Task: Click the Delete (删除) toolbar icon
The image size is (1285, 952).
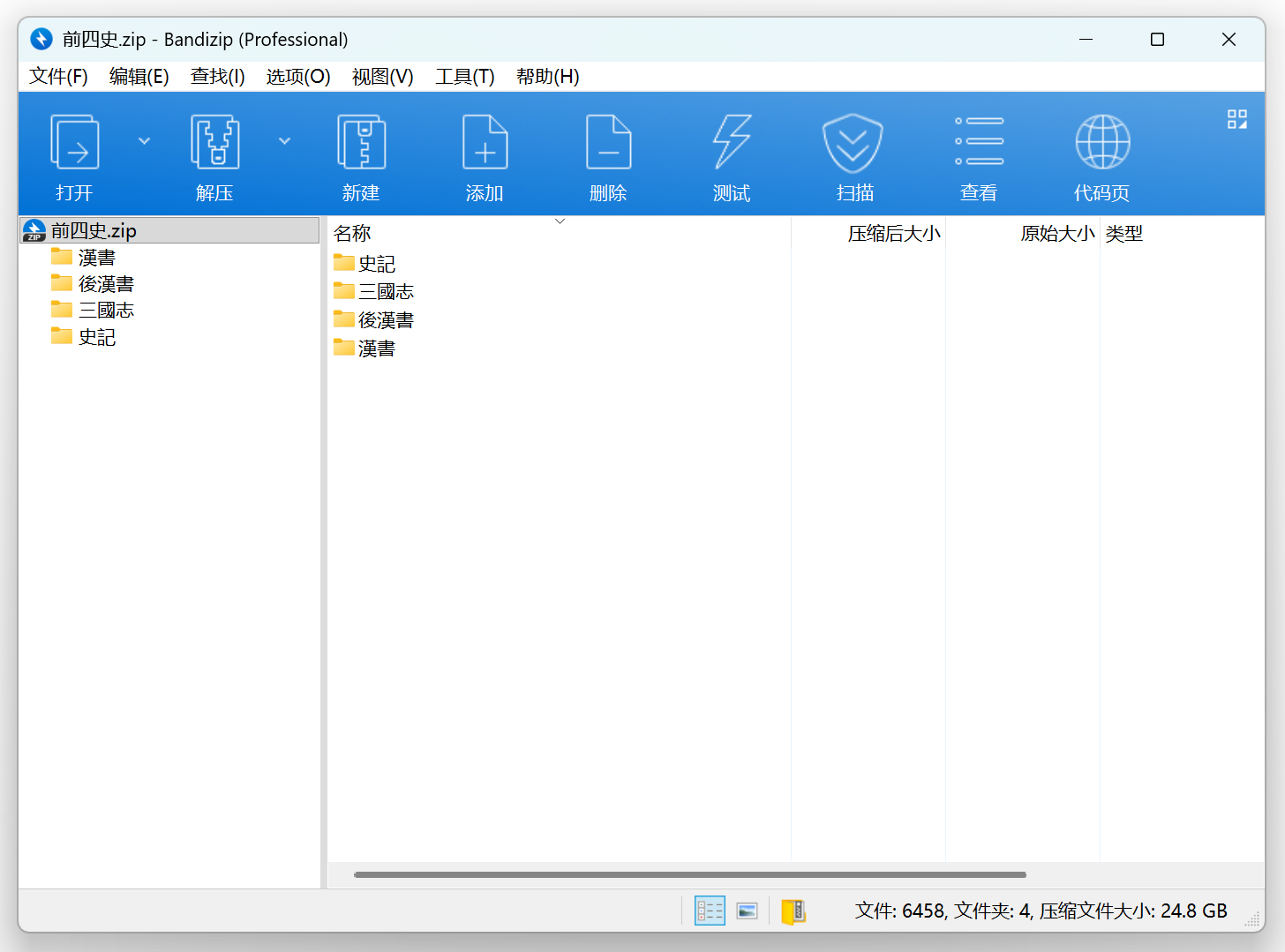Action: point(608,142)
